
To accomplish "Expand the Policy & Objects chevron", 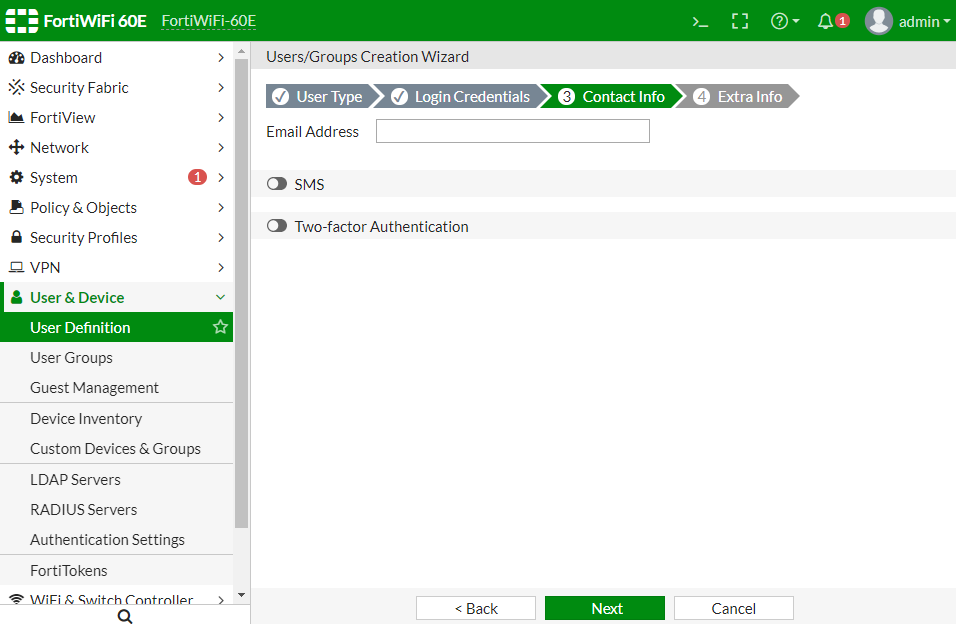I will click(x=221, y=207).
